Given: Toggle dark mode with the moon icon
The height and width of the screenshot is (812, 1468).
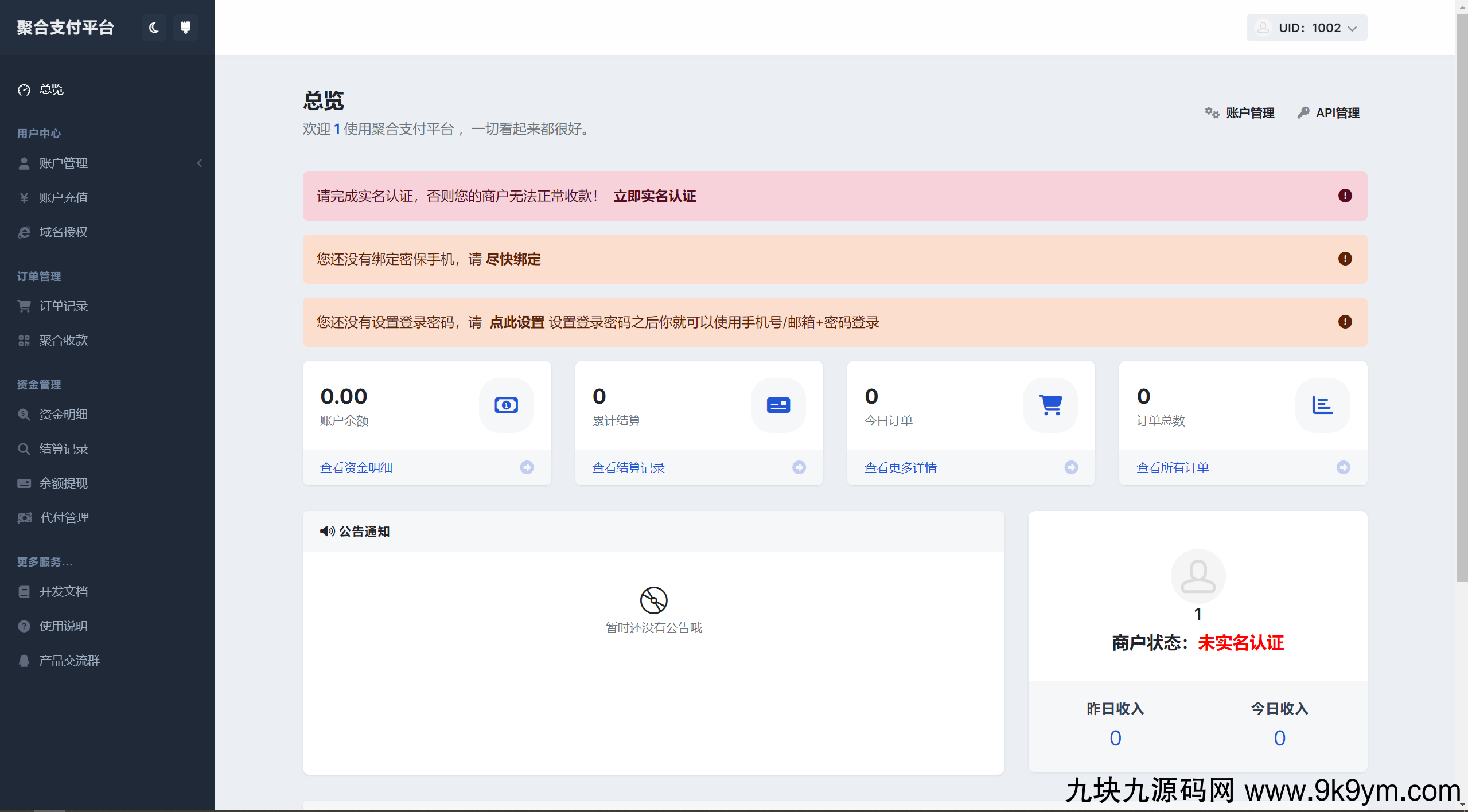Looking at the screenshot, I should pyautogui.click(x=154, y=28).
